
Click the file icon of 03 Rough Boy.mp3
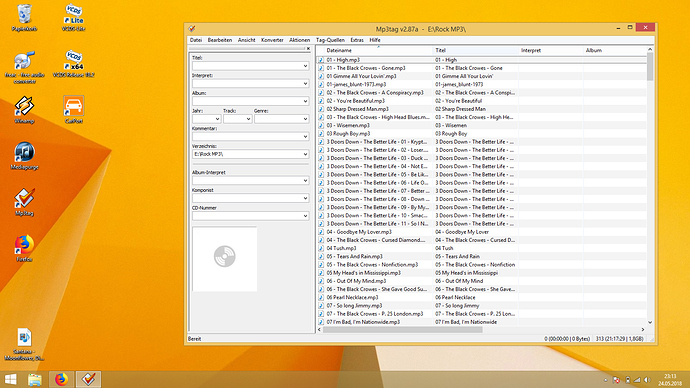pyautogui.click(x=321, y=134)
